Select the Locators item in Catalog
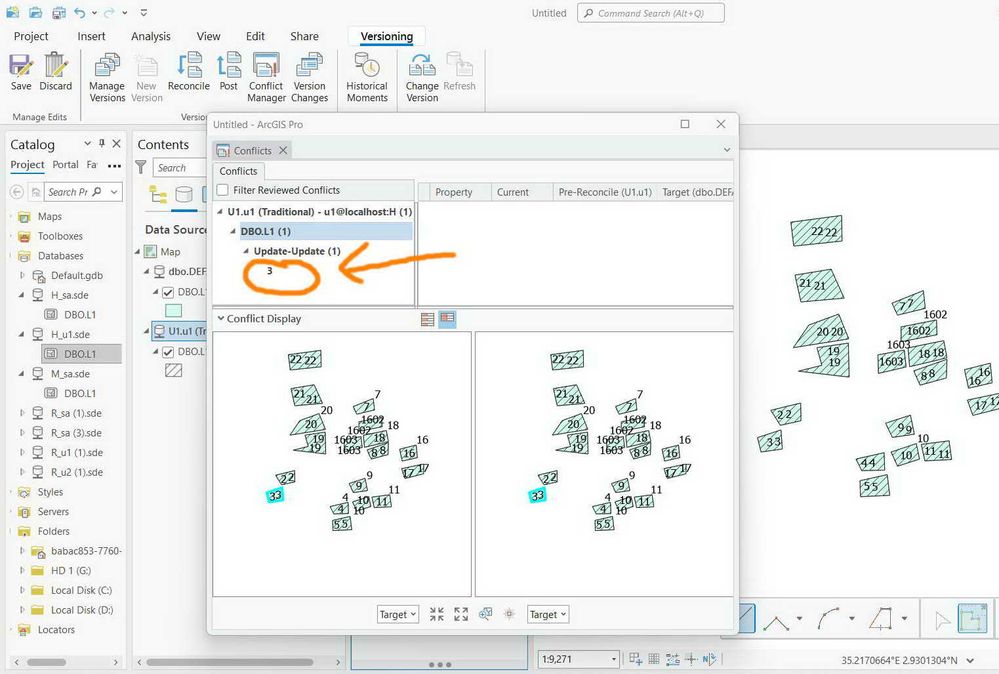 (56, 629)
